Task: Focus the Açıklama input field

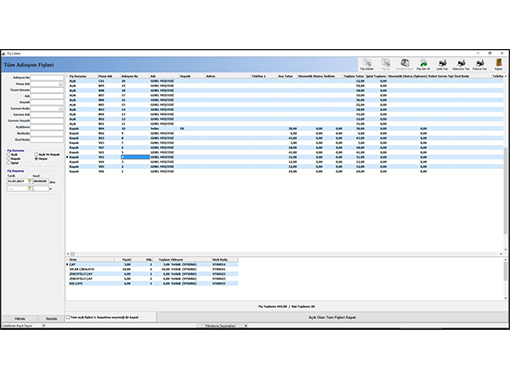Action: 47,127
